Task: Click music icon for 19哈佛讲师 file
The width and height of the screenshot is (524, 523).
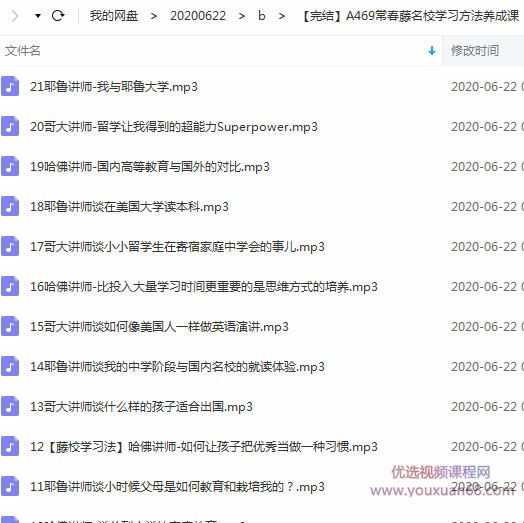Action: [x=10, y=166]
